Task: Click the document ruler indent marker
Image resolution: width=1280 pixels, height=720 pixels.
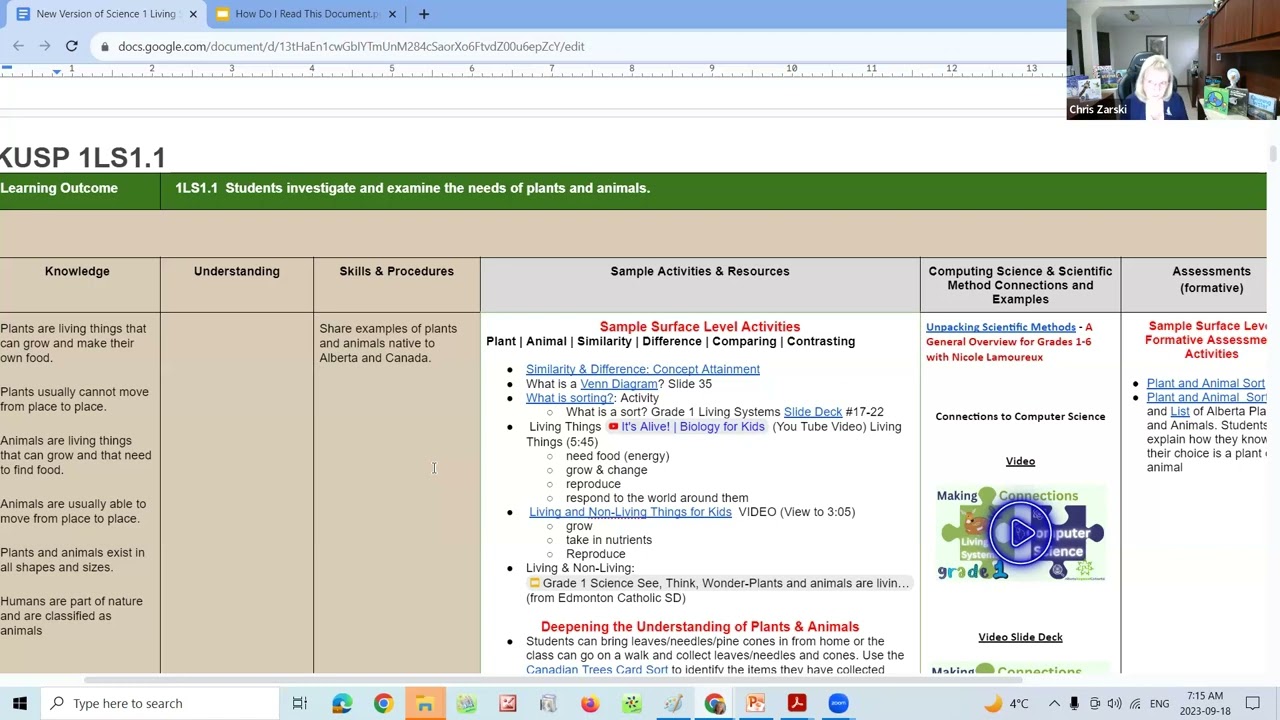Action: click(57, 70)
